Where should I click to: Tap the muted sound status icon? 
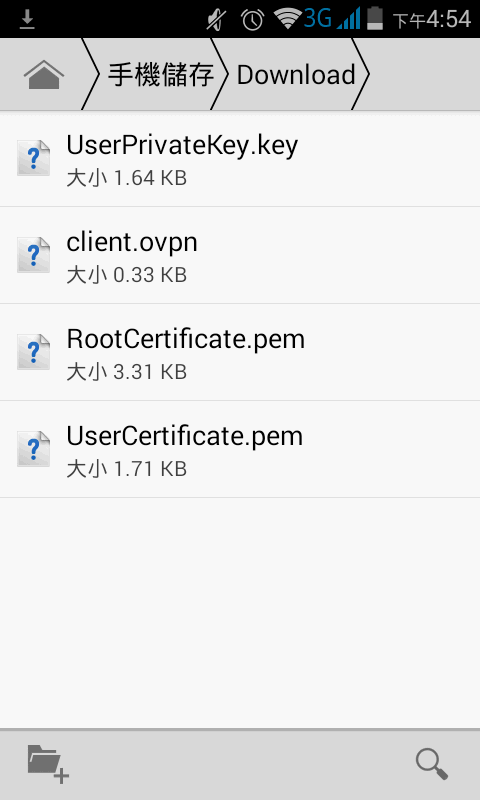217,20
